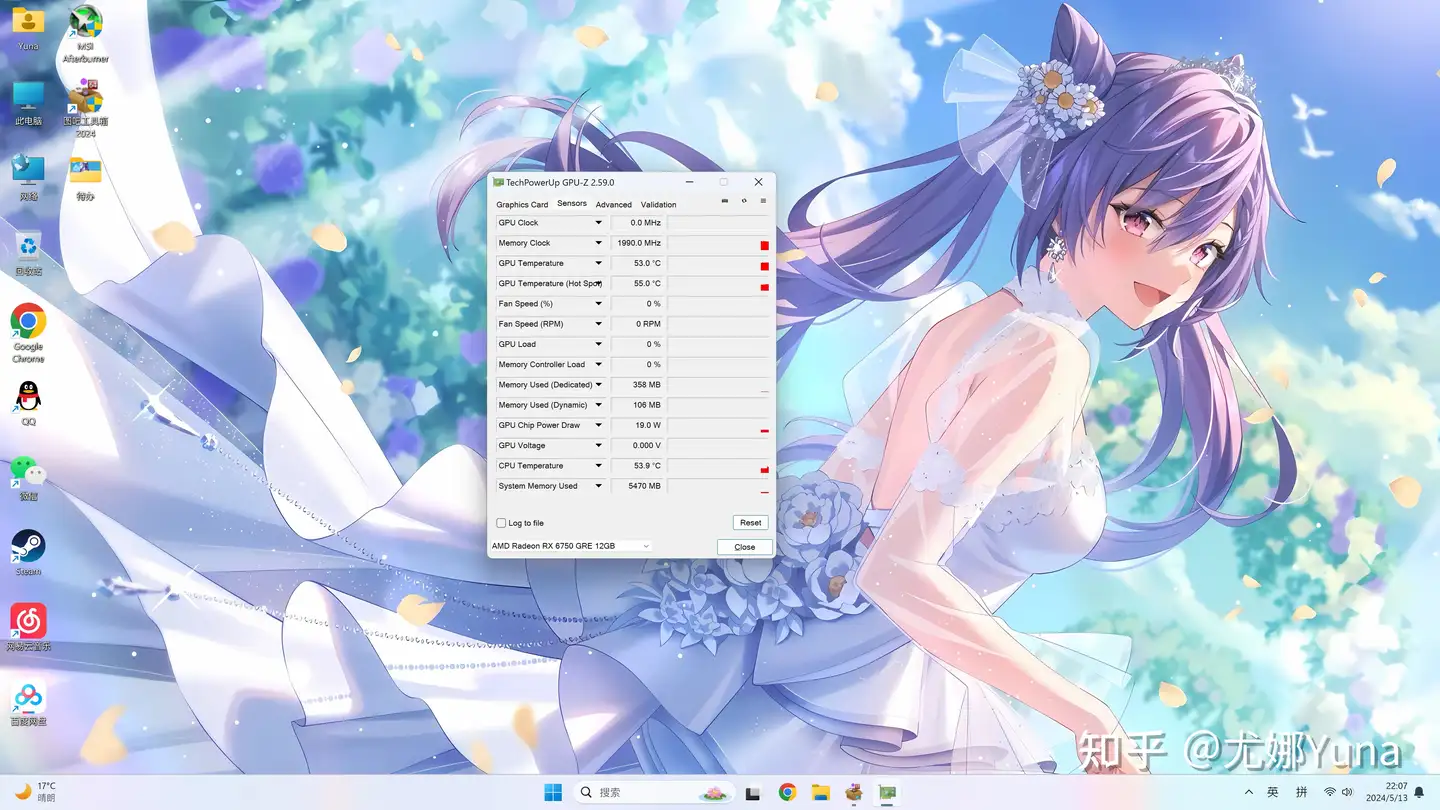
Task: Select the Steam desktop shortcut
Action: [28, 553]
